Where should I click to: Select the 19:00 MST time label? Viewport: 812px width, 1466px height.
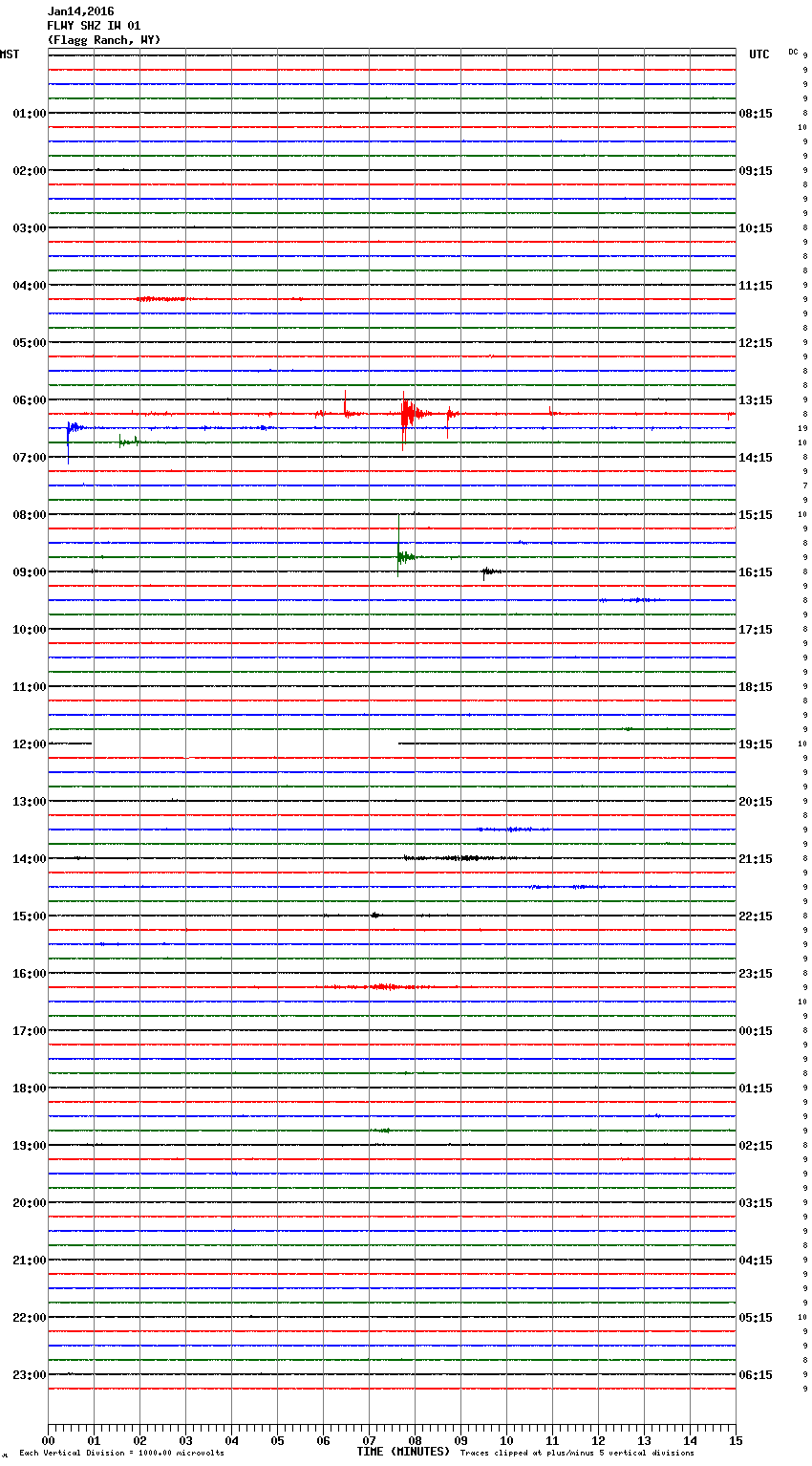30,1146
